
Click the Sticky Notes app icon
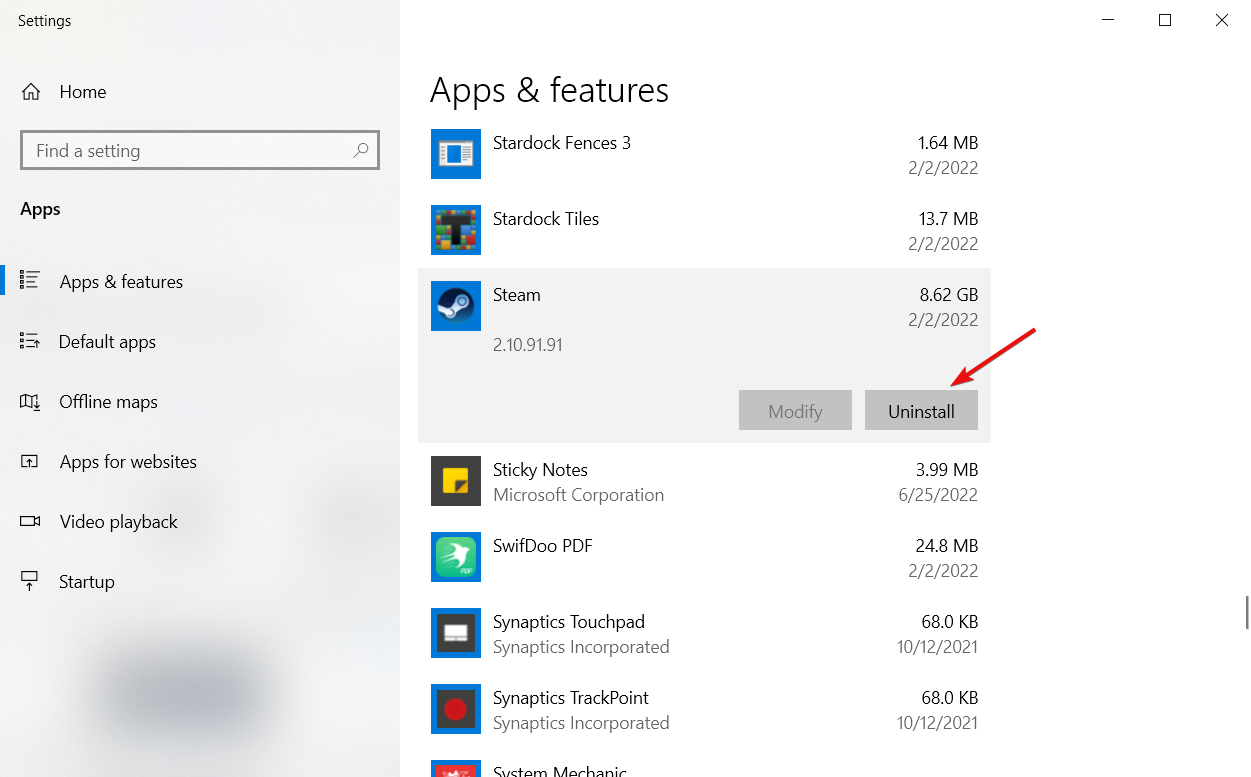tap(456, 481)
